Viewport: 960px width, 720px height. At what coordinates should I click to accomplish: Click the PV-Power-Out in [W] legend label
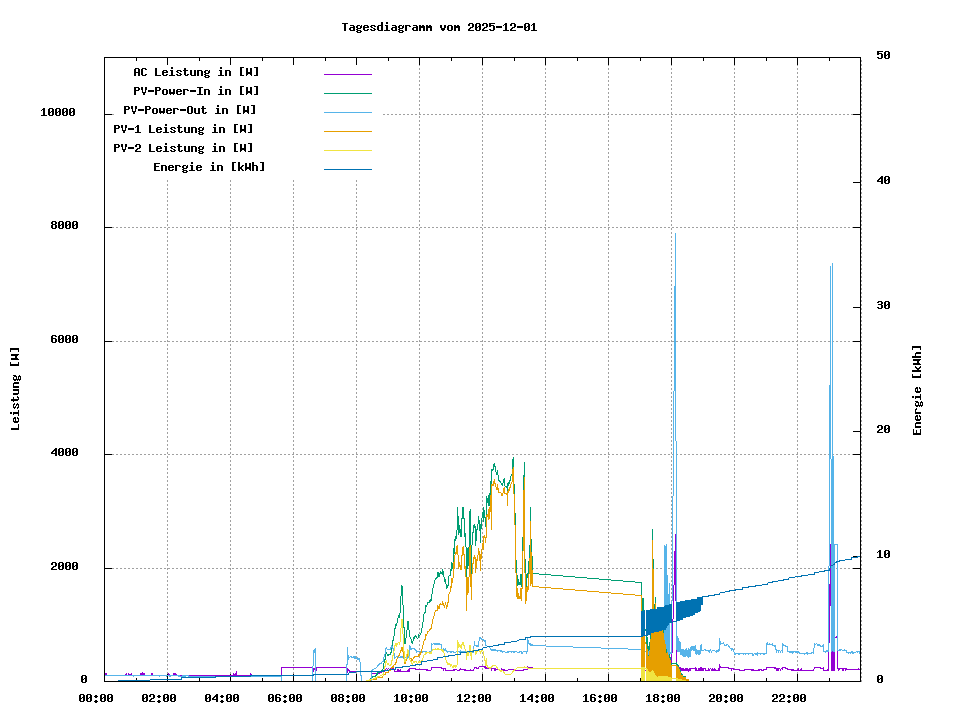189,110
